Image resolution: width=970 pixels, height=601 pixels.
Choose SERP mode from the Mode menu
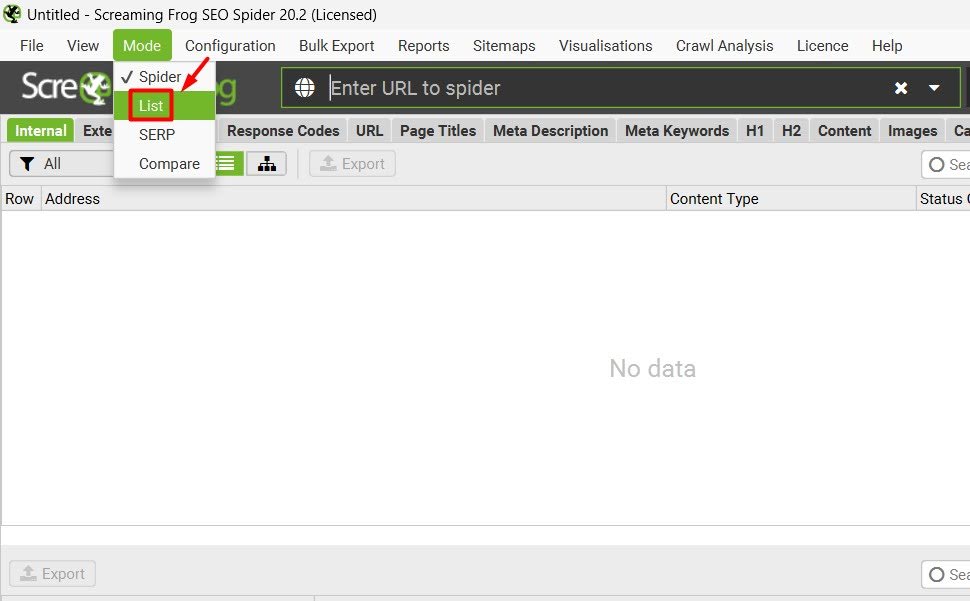[164, 135]
